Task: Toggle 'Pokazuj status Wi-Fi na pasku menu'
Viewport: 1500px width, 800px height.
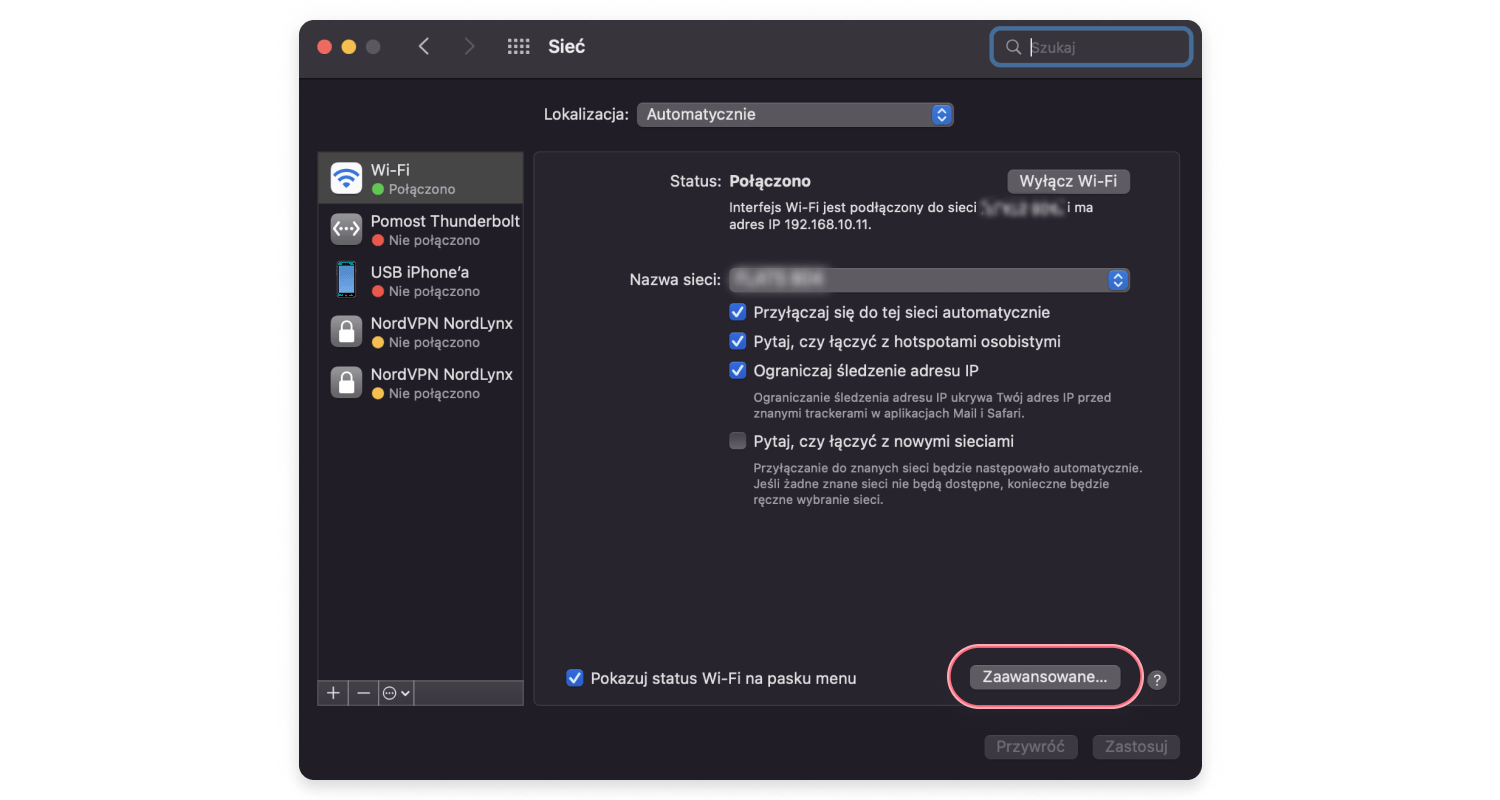Action: click(x=574, y=678)
